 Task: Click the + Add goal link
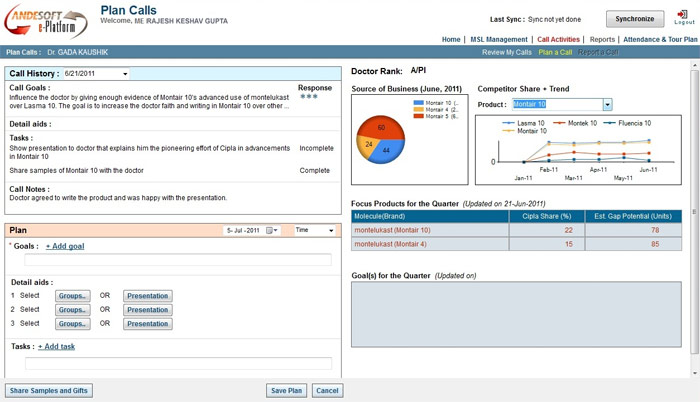pos(65,246)
